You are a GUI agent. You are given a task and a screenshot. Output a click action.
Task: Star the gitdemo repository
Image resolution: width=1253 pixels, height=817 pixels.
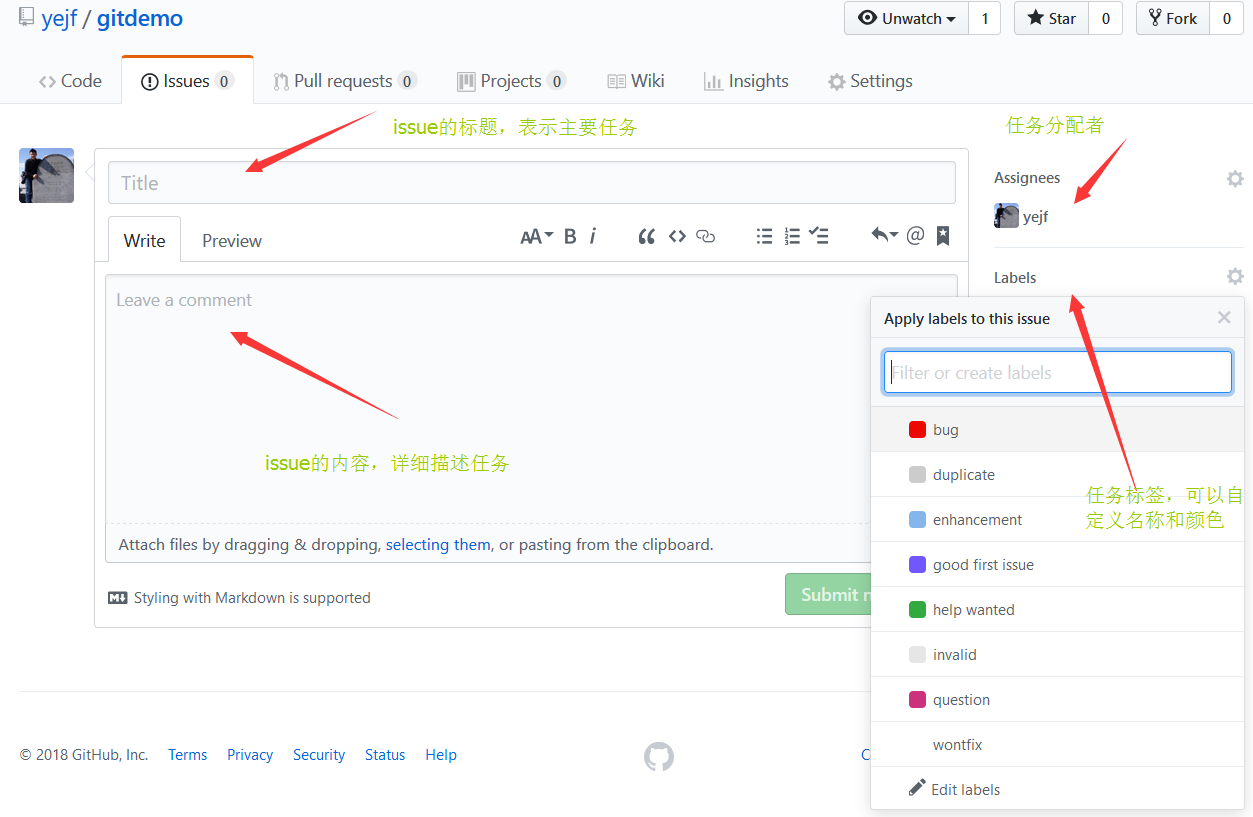click(1052, 18)
